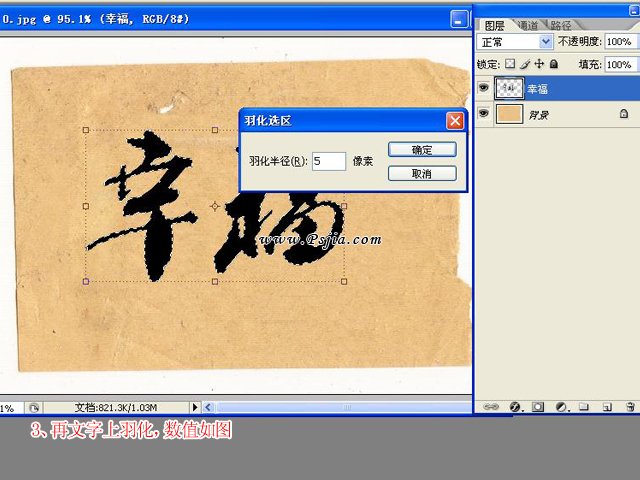The width and height of the screenshot is (640, 480).
Task: Click the 羽化半径 input field
Action: pyautogui.click(x=329, y=161)
